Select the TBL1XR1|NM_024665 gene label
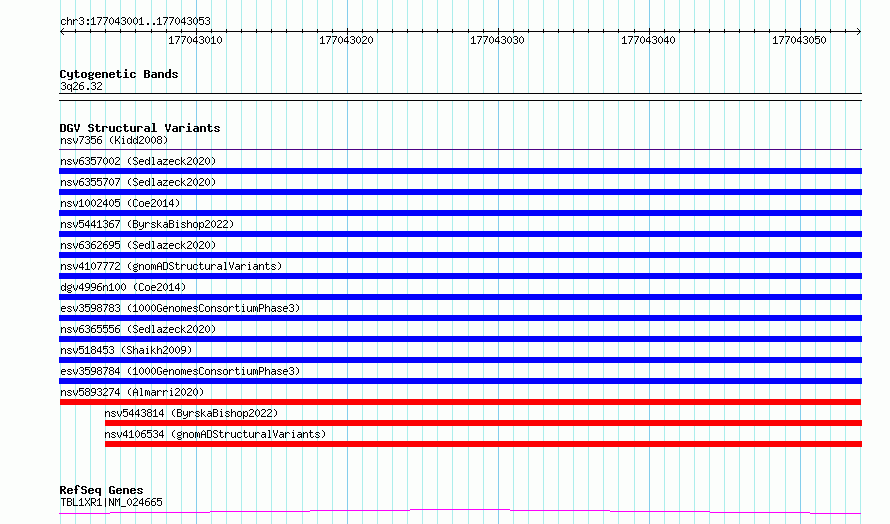This screenshot has height=524, width=890. click(111, 502)
